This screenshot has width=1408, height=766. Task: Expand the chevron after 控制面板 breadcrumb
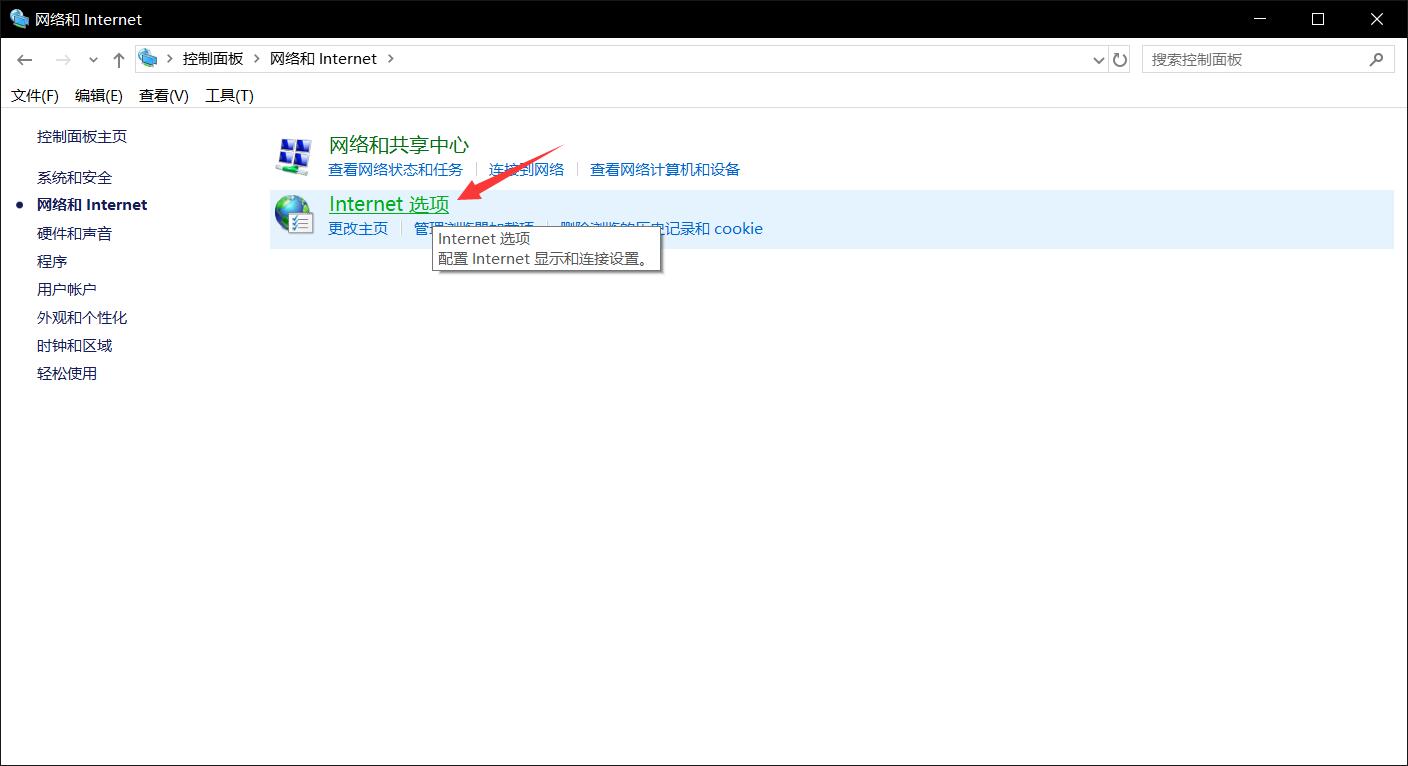pyautogui.click(x=257, y=59)
